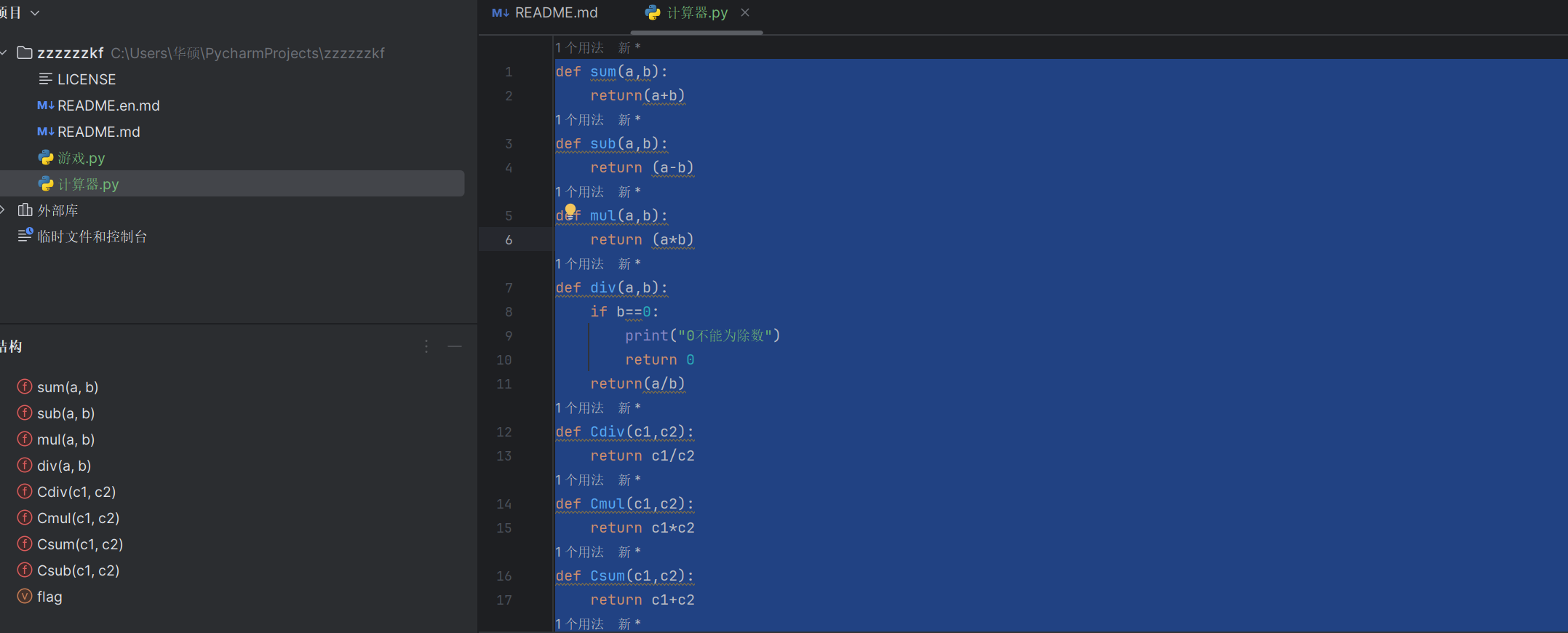Navigate to Cdiv(c1, c2) function in Structure
This screenshot has width=1568, height=633.
tap(76, 492)
